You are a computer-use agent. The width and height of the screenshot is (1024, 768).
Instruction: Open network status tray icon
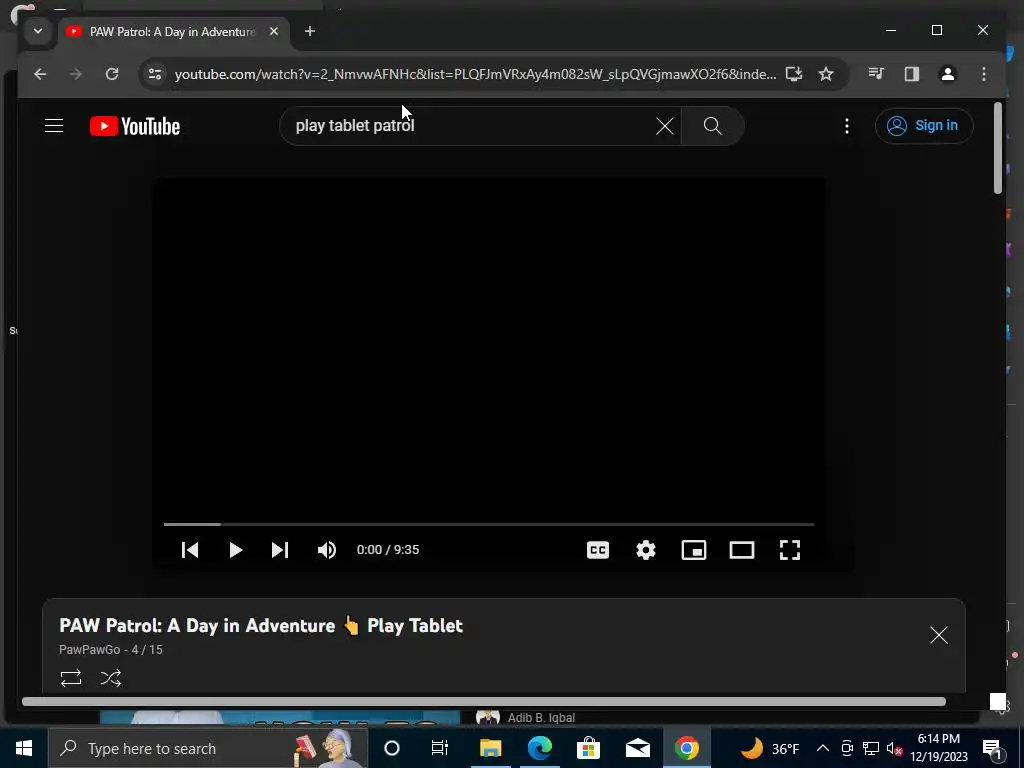click(871, 748)
